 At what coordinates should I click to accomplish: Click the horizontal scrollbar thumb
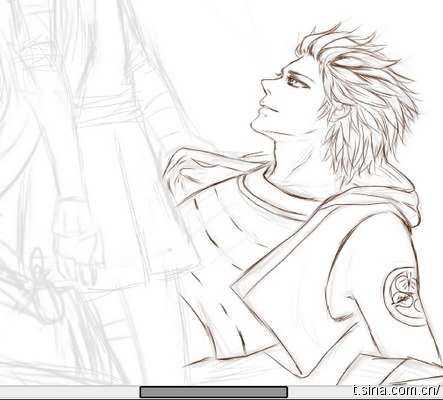(x=214, y=392)
